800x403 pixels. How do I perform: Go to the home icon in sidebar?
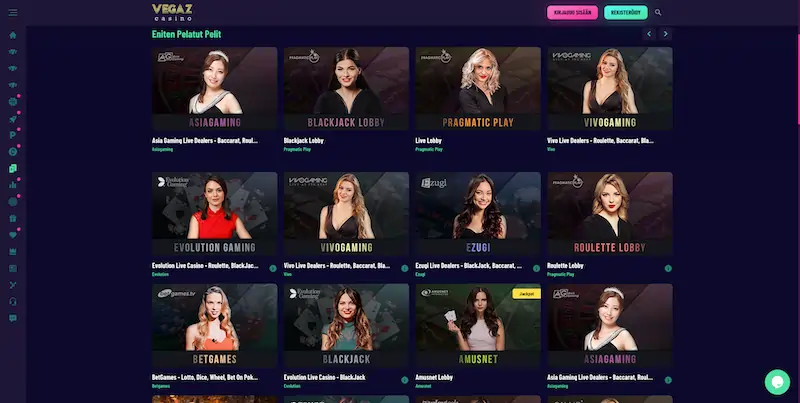(13, 35)
